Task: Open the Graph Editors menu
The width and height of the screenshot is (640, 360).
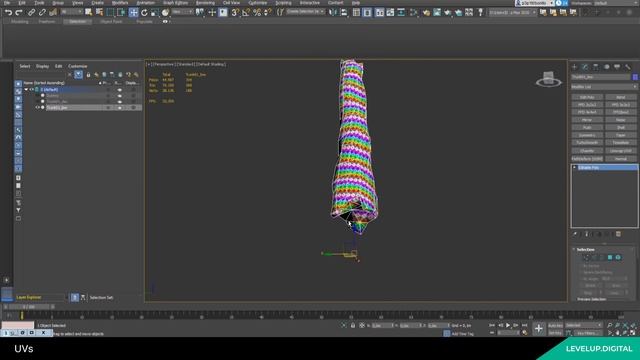Action: coord(176,3)
